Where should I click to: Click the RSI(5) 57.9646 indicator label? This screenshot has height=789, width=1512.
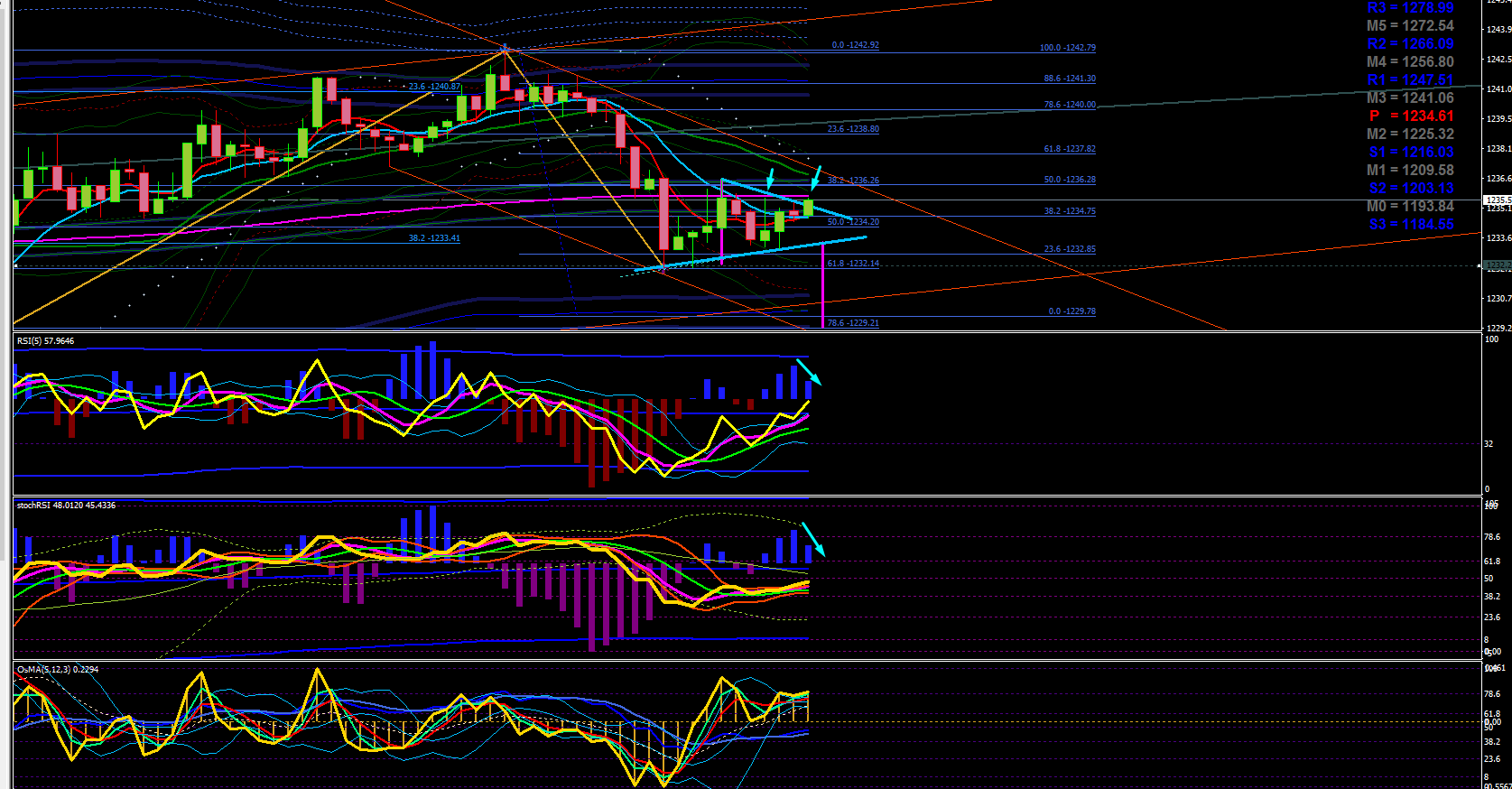pyautogui.click(x=46, y=341)
